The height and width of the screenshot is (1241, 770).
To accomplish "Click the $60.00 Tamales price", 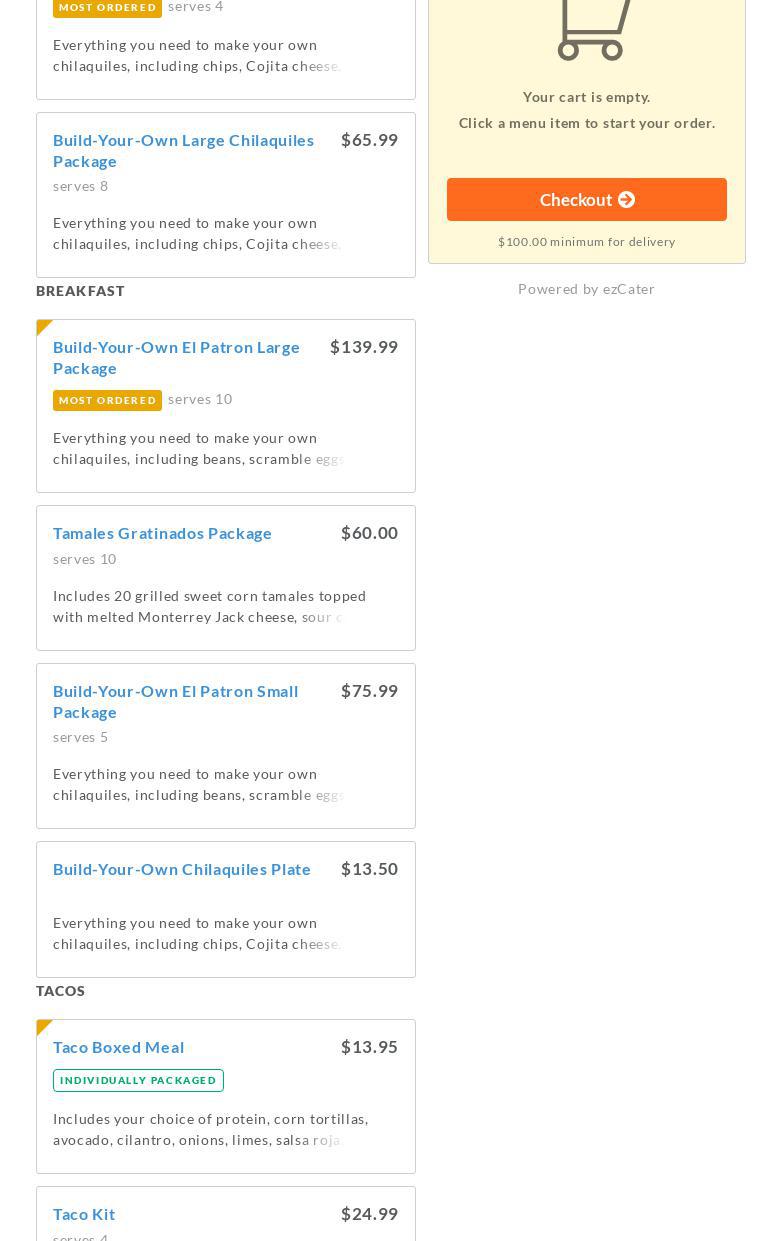I will (x=369, y=533).
